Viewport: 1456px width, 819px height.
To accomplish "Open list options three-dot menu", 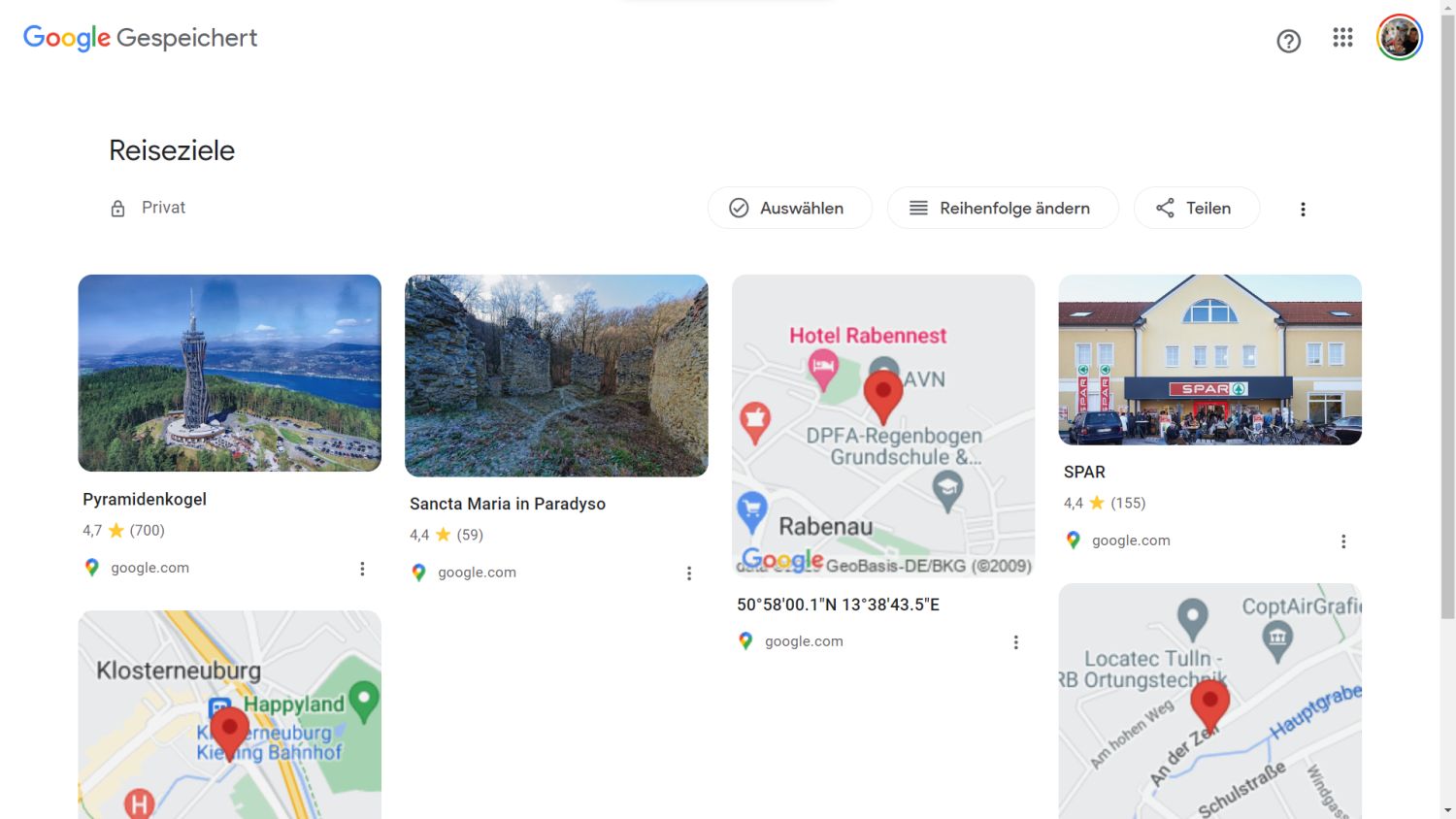I will coord(1303,209).
